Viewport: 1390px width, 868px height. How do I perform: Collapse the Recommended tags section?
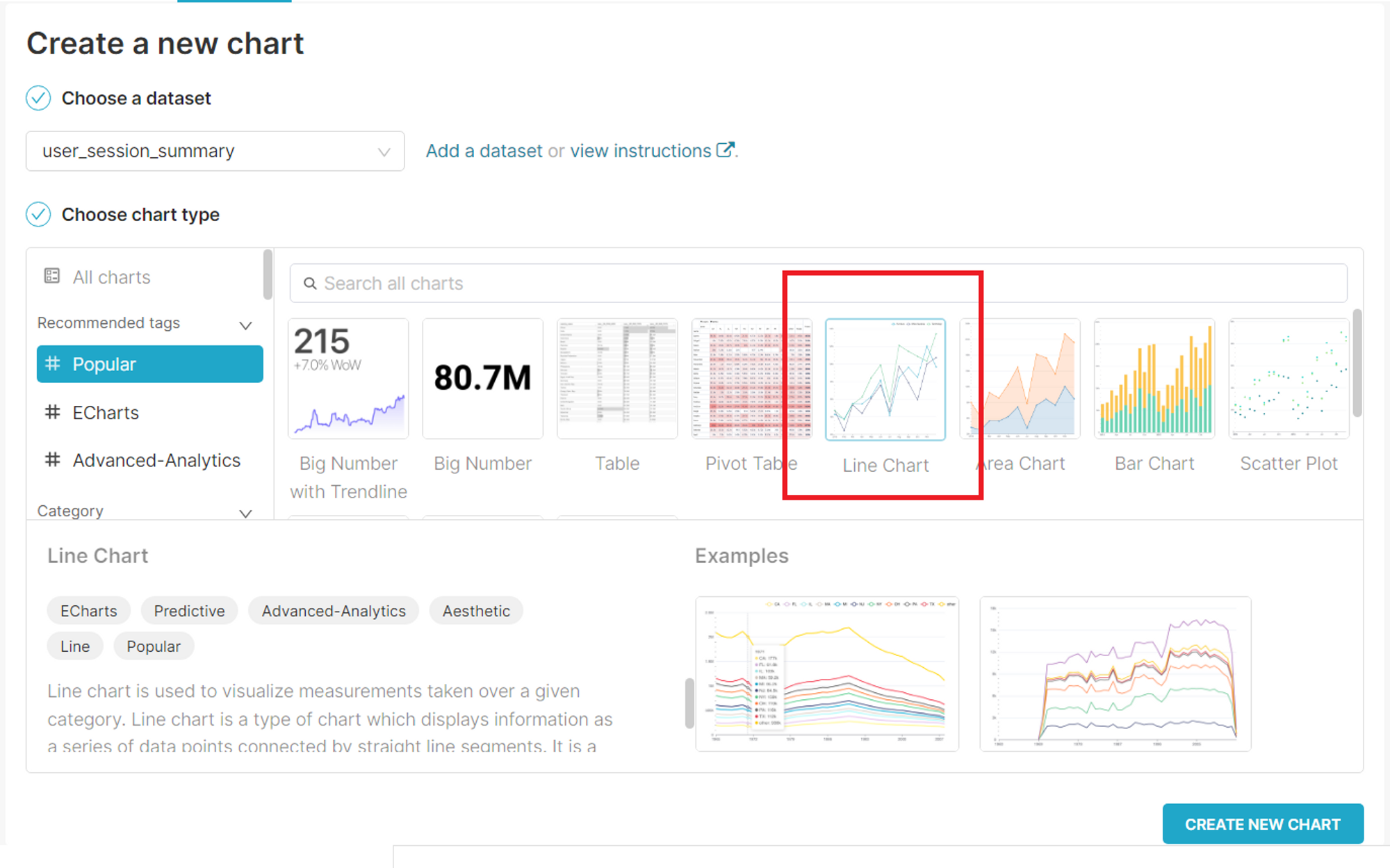pos(245,325)
